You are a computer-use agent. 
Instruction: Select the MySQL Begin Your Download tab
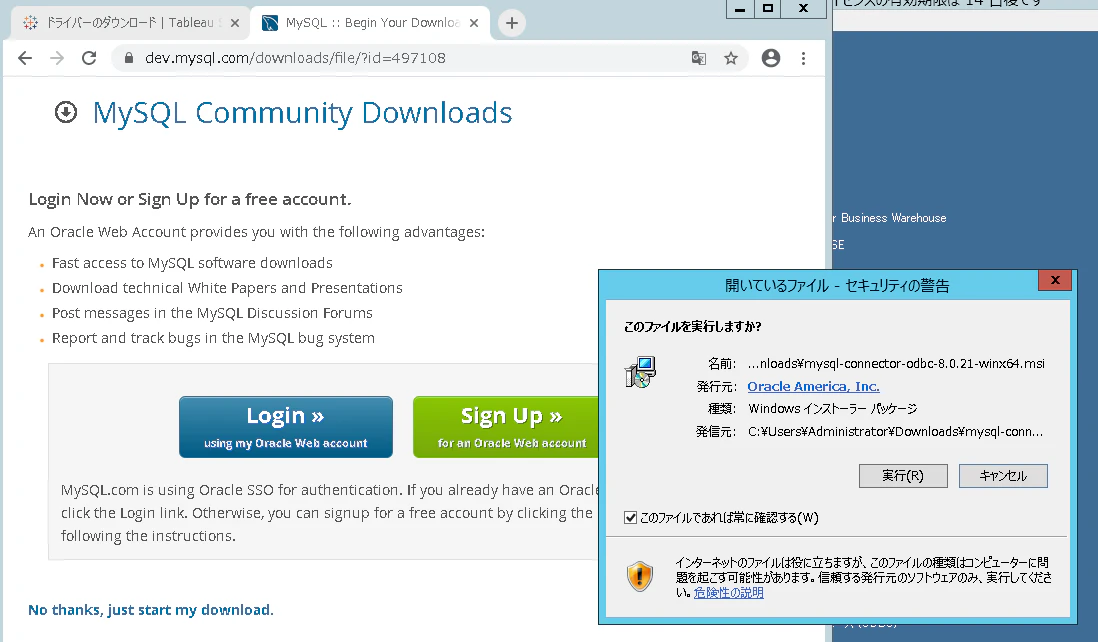click(x=371, y=23)
